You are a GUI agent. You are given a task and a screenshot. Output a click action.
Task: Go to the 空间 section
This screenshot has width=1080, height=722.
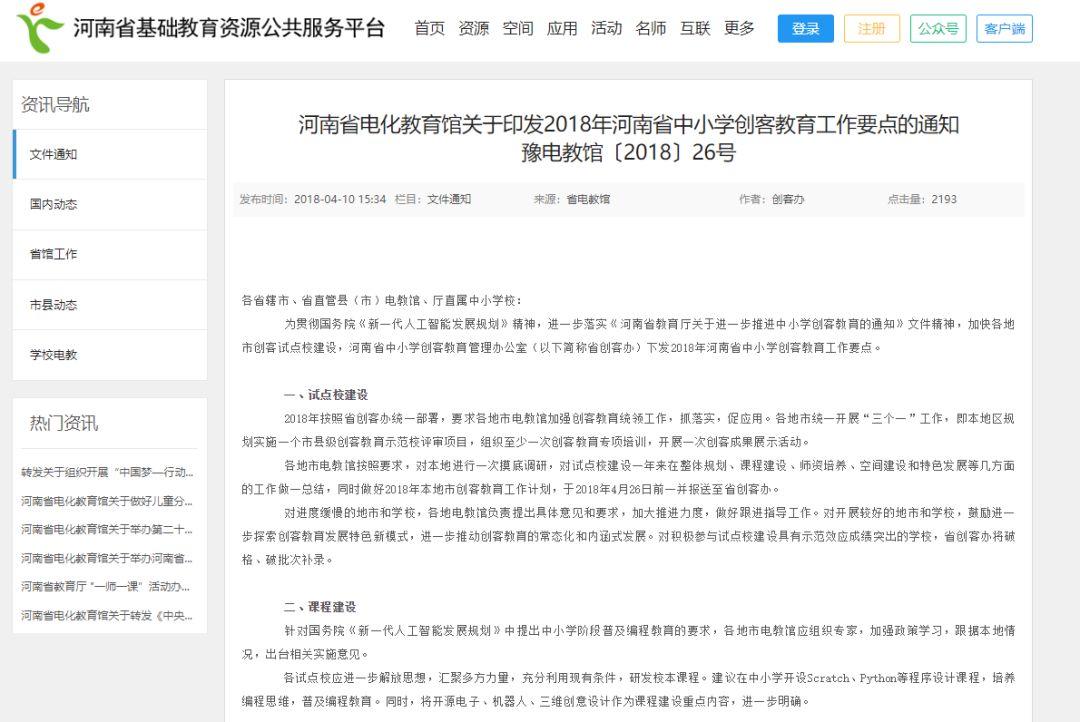[x=518, y=28]
